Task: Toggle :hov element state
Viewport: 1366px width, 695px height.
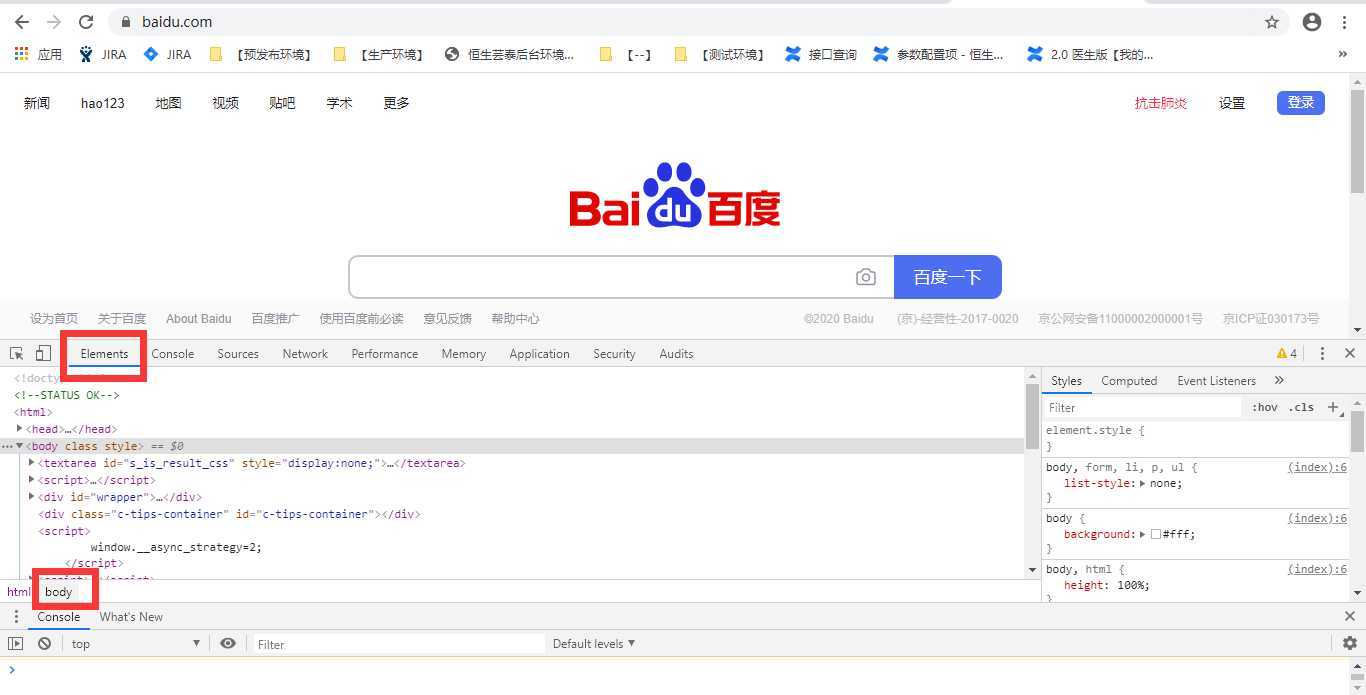Action: (1265, 407)
